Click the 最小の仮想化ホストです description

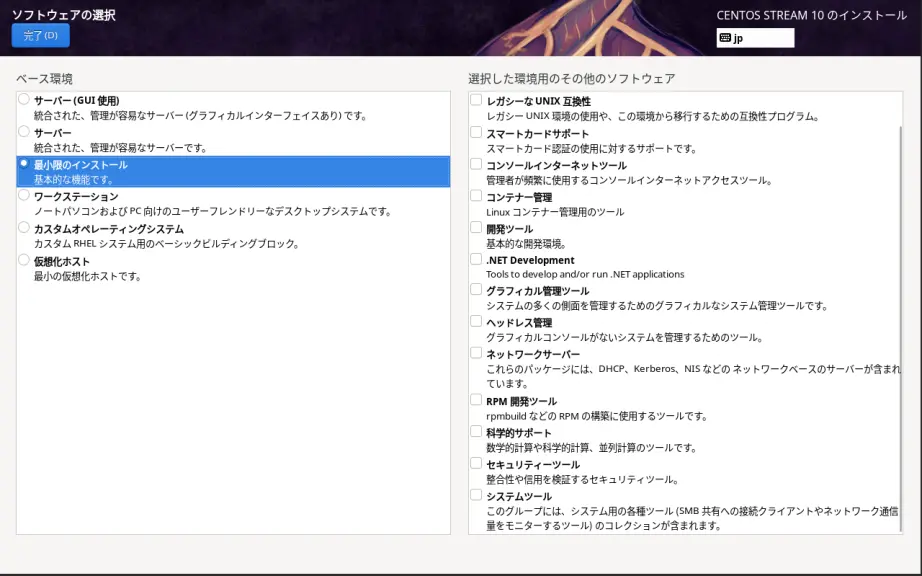[x=87, y=276]
